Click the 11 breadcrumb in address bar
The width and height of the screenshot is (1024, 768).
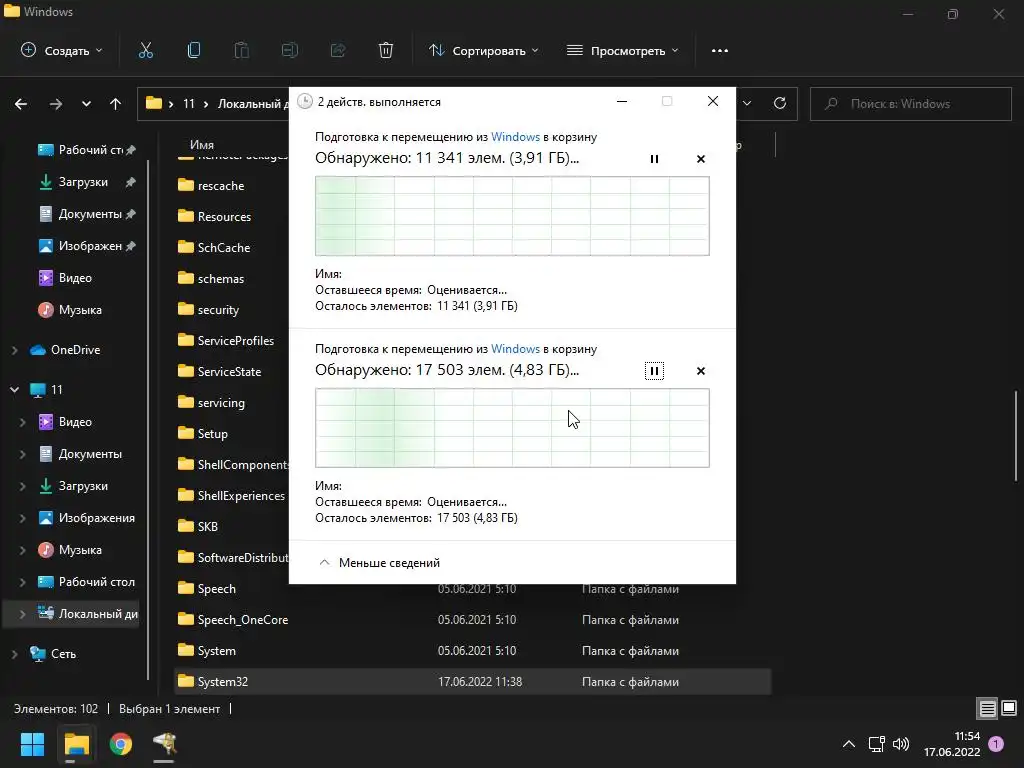(189, 104)
